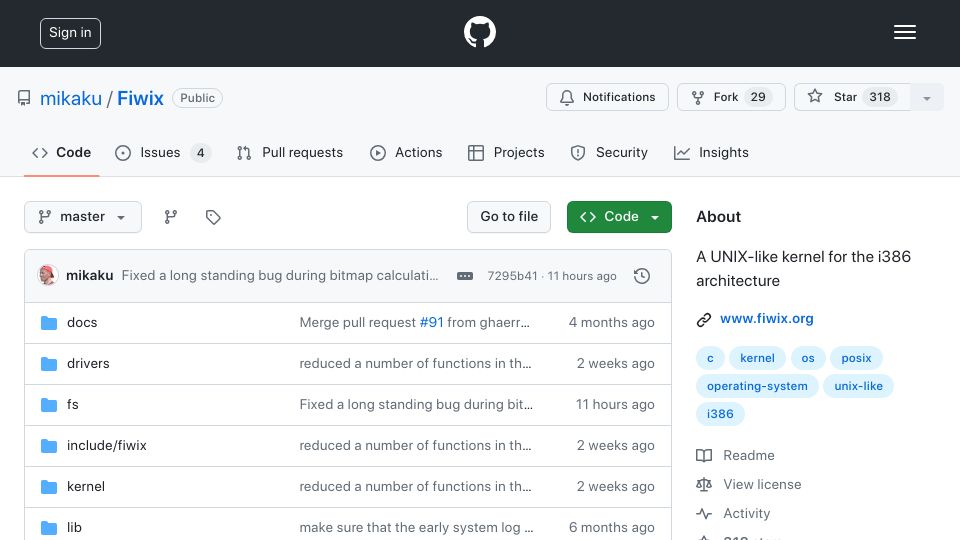The height and width of the screenshot is (540, 960).
Task: Click the include/fiwix folder icon
Action: [49, 446]
